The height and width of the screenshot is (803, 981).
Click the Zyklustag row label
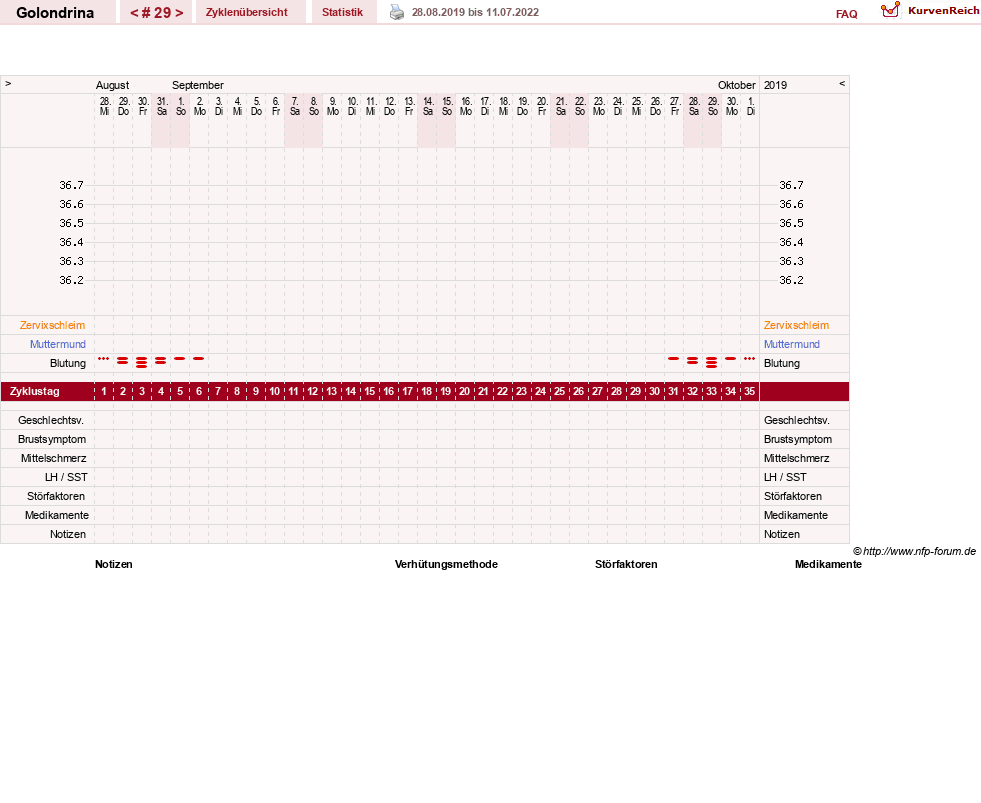pyautogui.click(x=34, y=392)
